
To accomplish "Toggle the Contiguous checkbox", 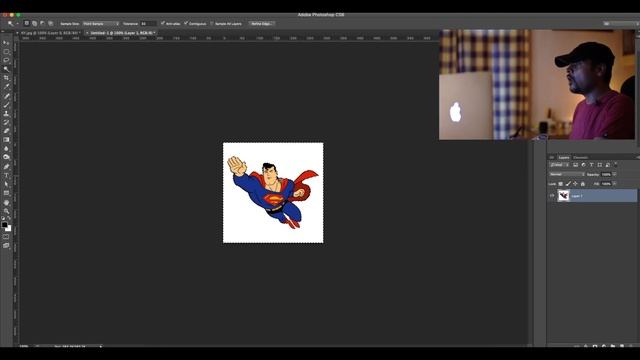I will [186, 23].
